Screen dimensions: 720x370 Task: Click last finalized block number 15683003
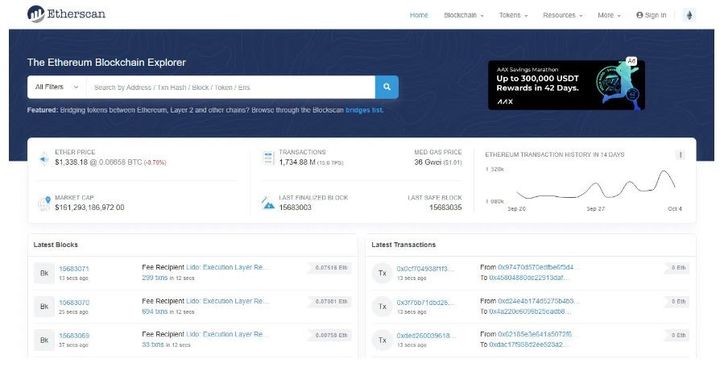[x=295, y=207]
